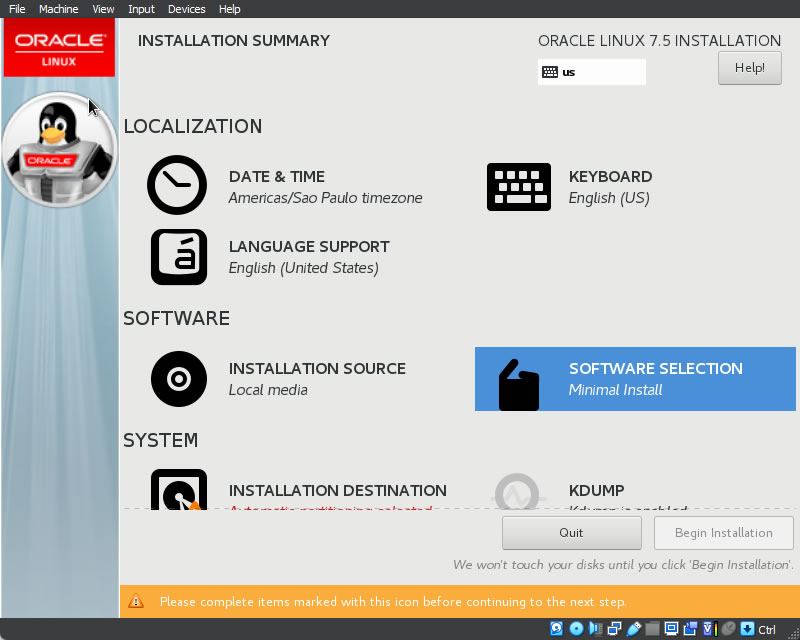Viewport: 800px width, 640px height.
Task: Open the INSTALLATION DESTINATION label
Action: tap(337, 490)
